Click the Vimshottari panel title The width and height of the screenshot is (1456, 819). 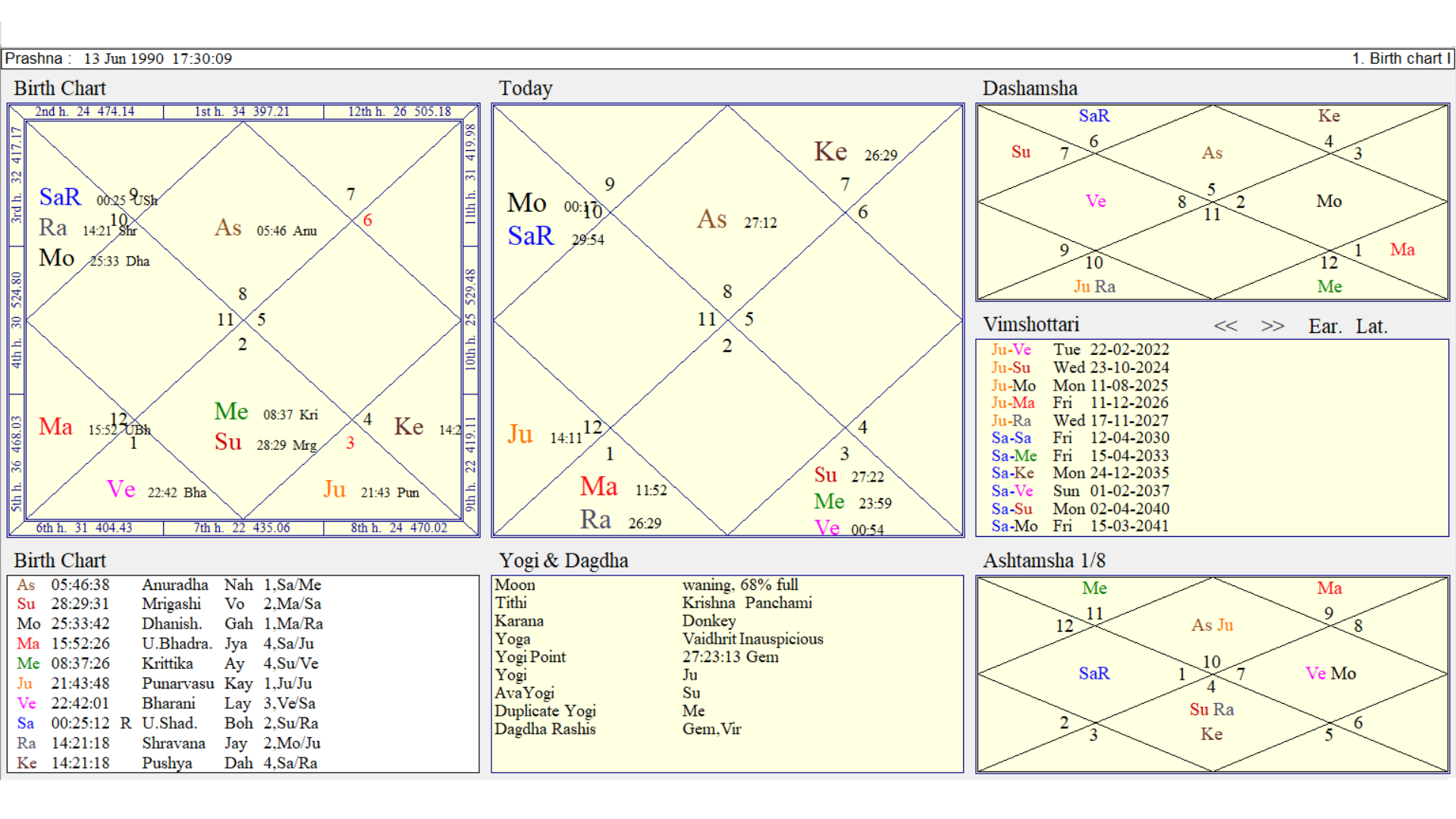click(1031, 325)
